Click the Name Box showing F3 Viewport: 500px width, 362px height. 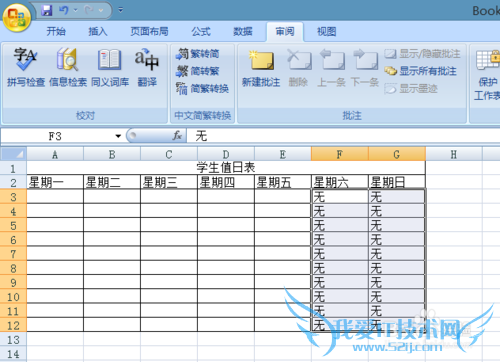55,136
